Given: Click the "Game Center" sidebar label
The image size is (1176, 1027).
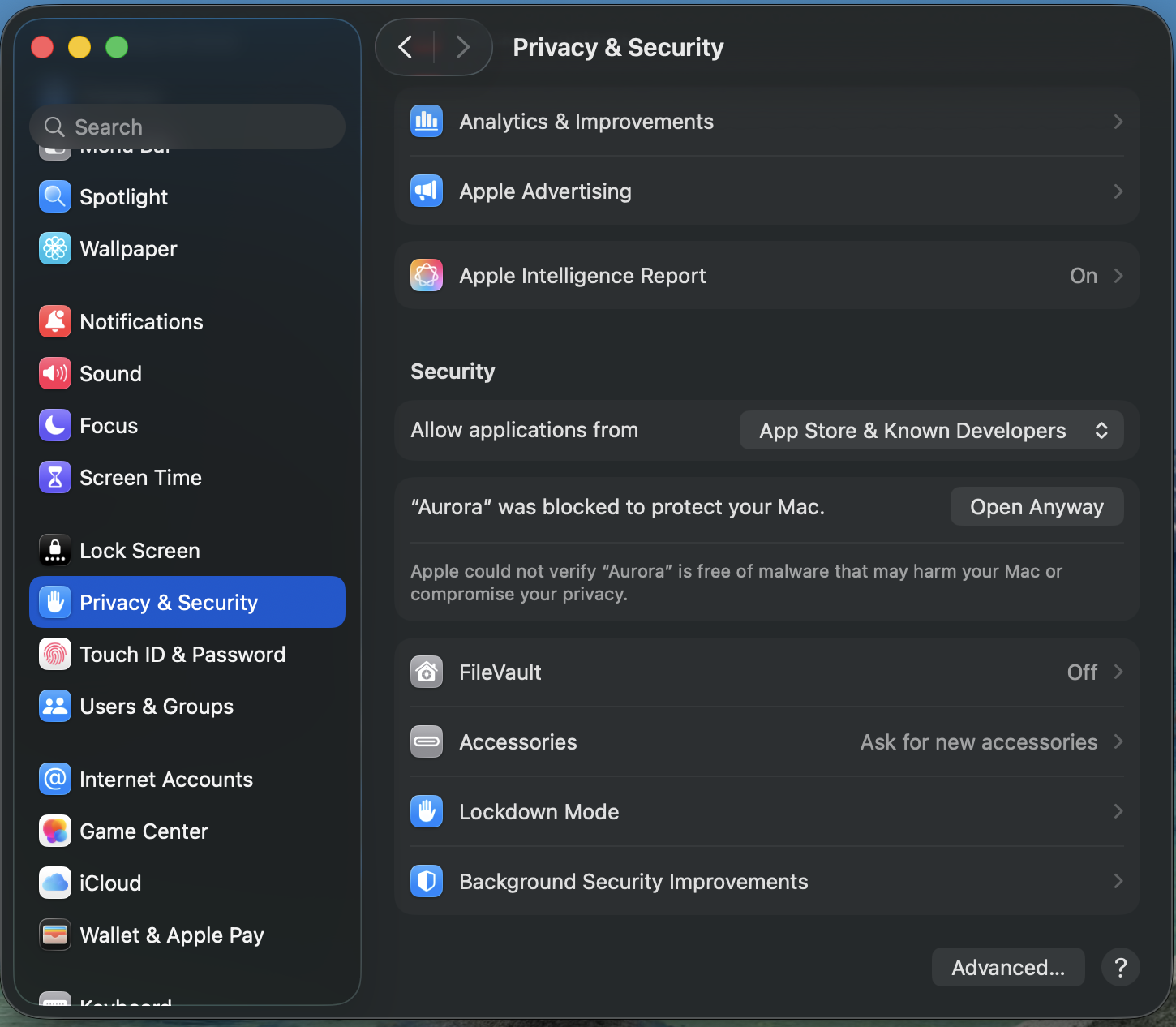Looking at the screenshot, I should pyautogui.click(x=144, y=831).
